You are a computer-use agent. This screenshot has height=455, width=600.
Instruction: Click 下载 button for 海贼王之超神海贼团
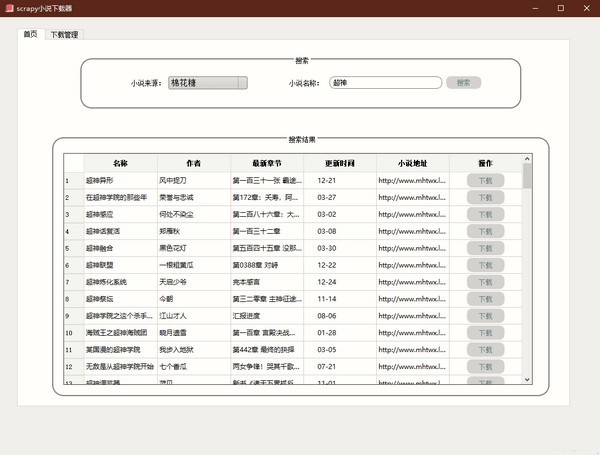click(486, 333)
